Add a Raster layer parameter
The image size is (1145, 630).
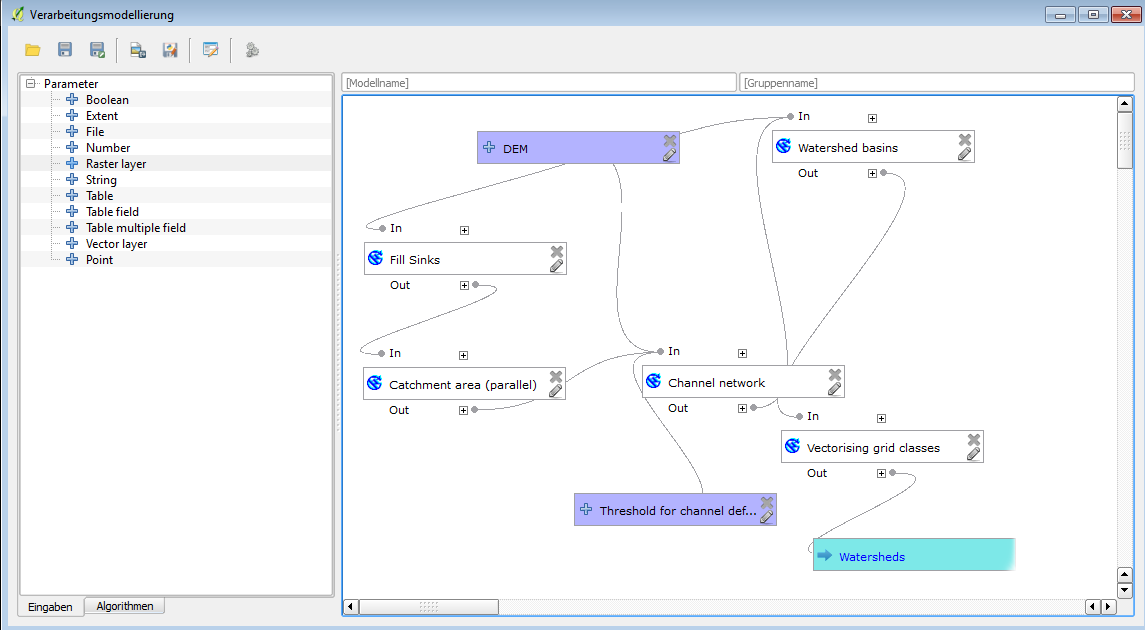point(116,164)
